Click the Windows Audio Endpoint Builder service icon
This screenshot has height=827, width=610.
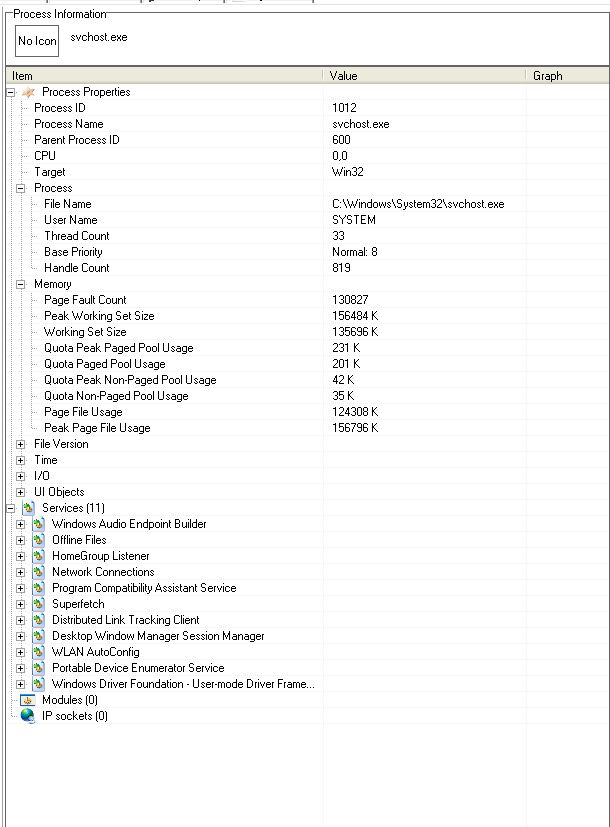(x=38, y=524)
